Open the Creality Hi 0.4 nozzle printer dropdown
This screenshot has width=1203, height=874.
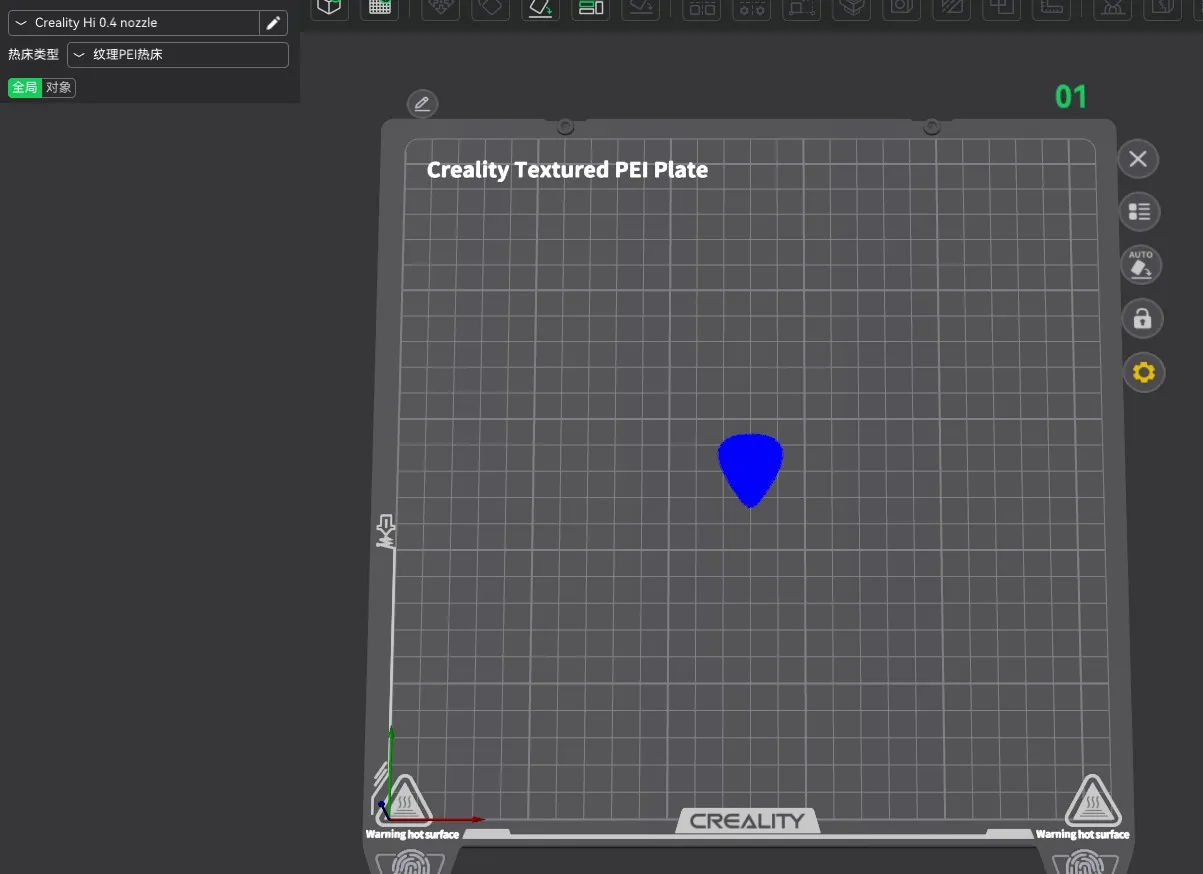pos(133,23)
